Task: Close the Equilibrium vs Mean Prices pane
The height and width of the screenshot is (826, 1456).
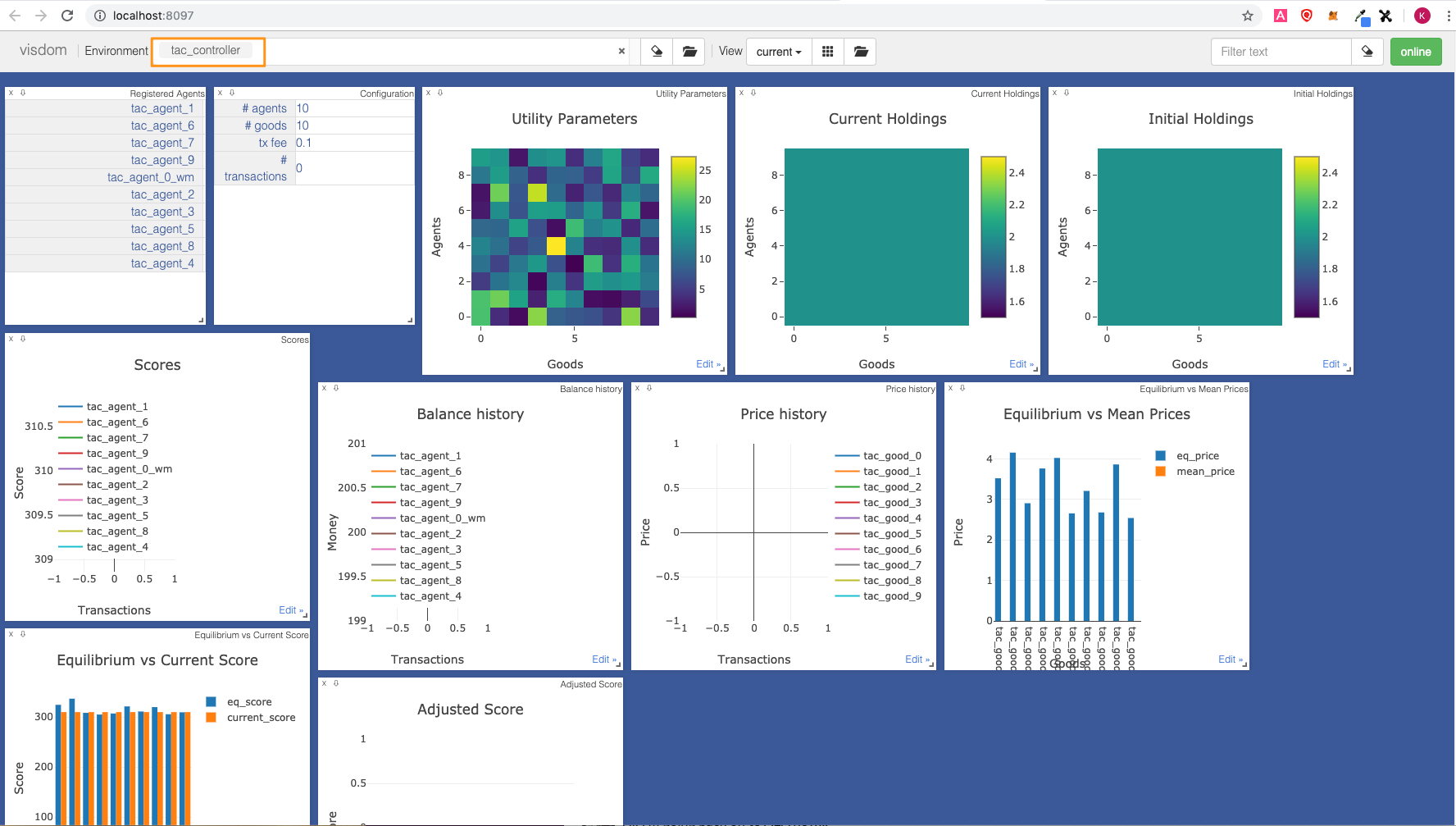Action: 950,388
